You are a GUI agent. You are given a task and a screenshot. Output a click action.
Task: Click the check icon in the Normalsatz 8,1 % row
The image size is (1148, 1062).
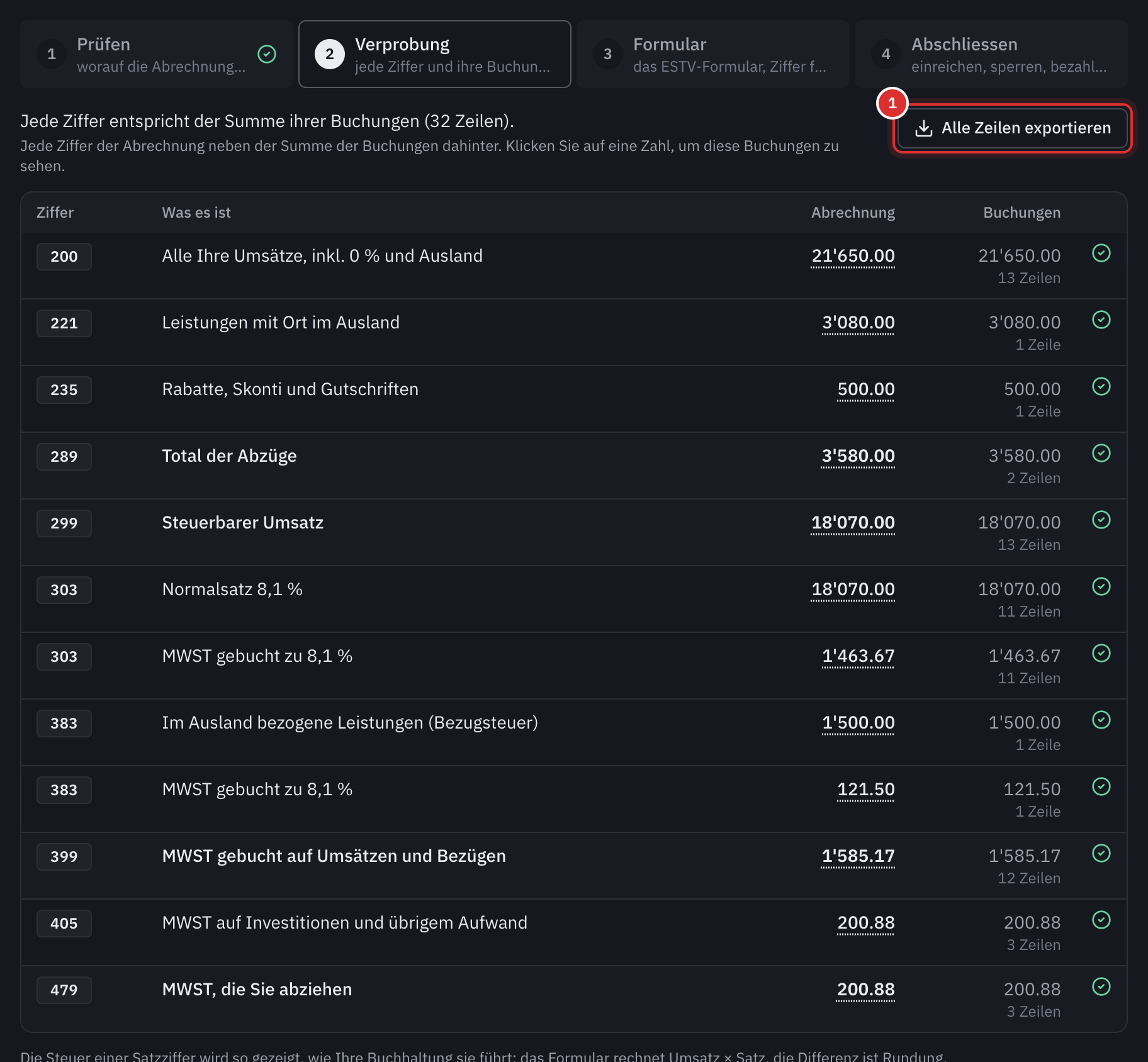point(1101,586)
